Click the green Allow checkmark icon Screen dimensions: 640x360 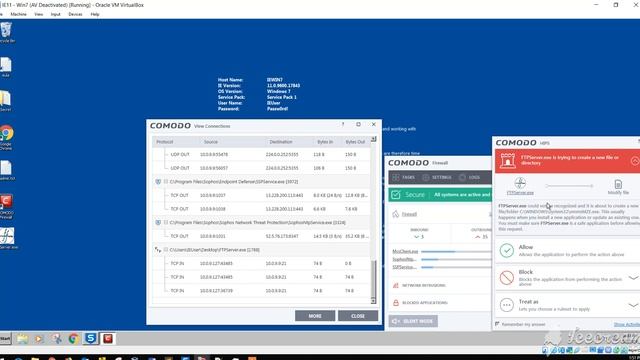coord(507,250)
